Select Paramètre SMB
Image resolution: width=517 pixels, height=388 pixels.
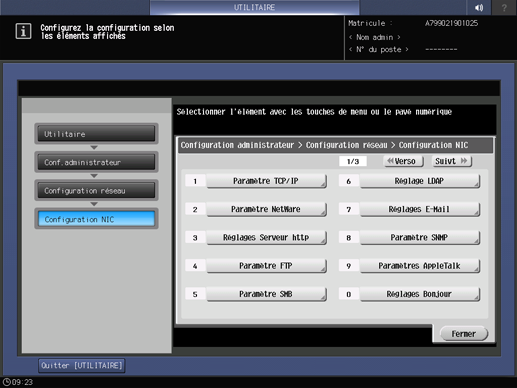266,294
